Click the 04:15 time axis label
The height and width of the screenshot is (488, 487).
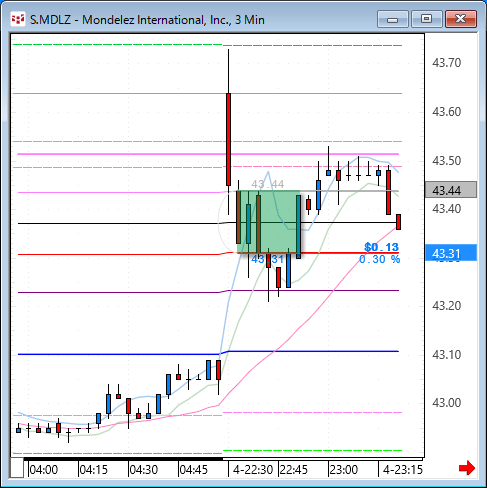pyautogui.click(x=94, y=470)
